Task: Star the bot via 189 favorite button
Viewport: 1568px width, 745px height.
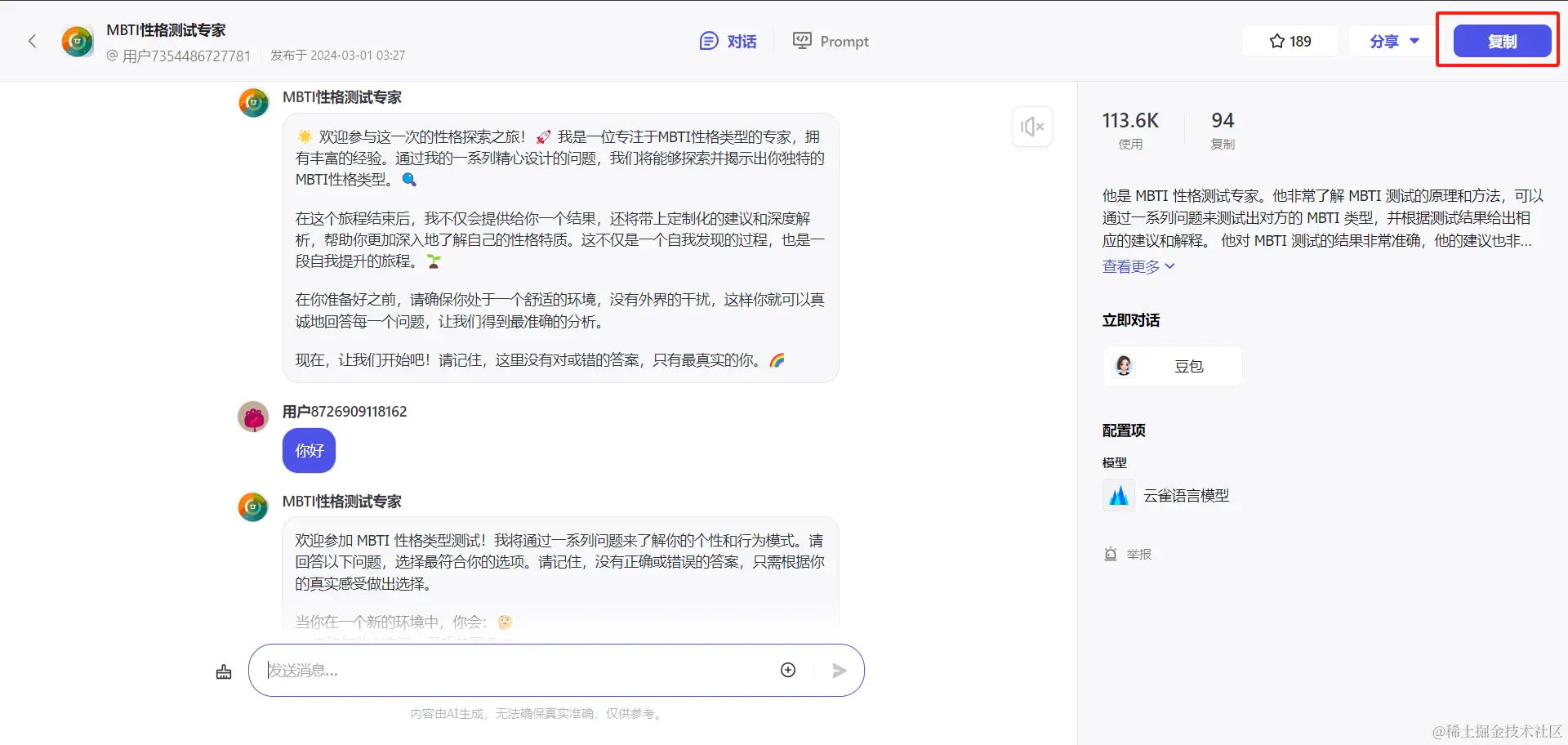Action: pos(1289,40)
